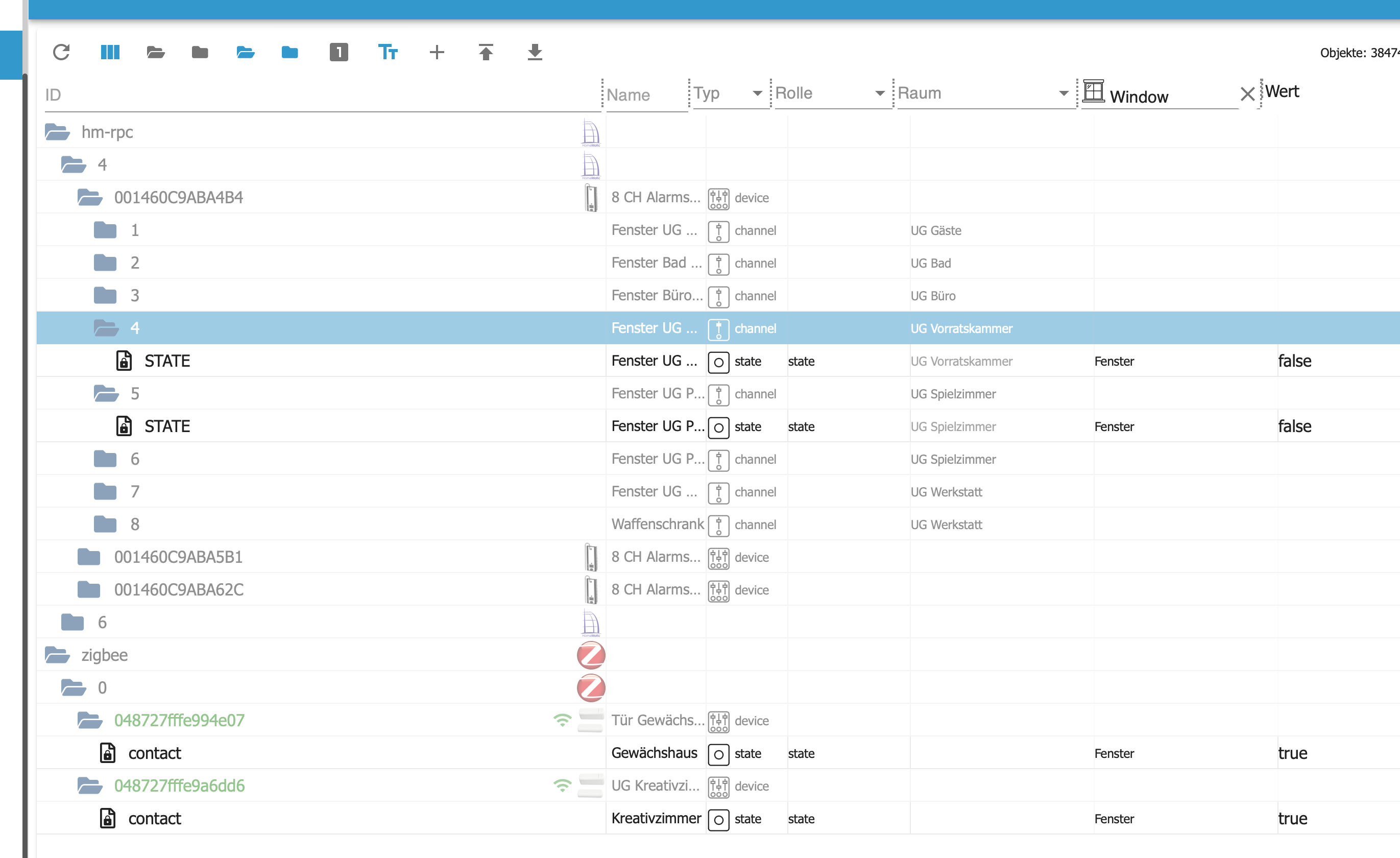Click the upload objects arrow icon
Screen dimensions: 1400x858
[x=486, y=52]
